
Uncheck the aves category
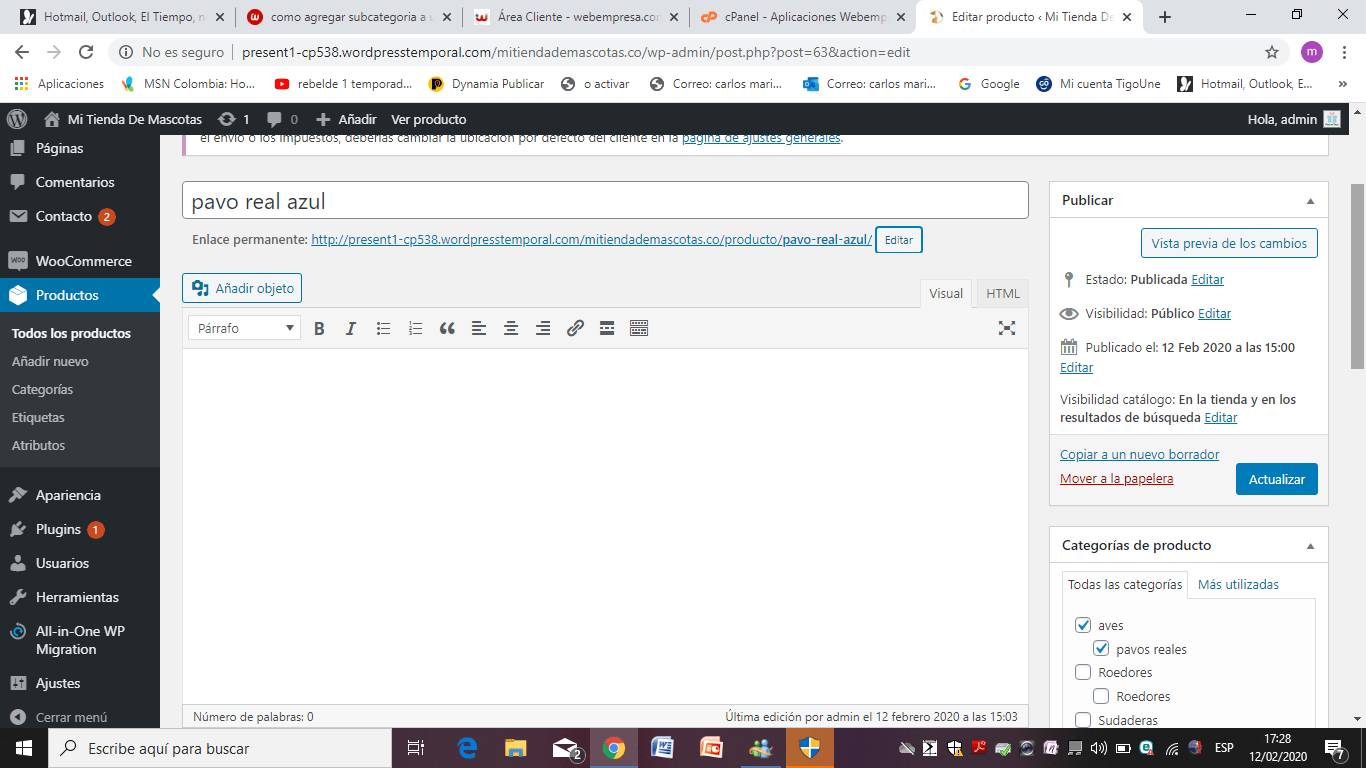(x=1083, y=625)
